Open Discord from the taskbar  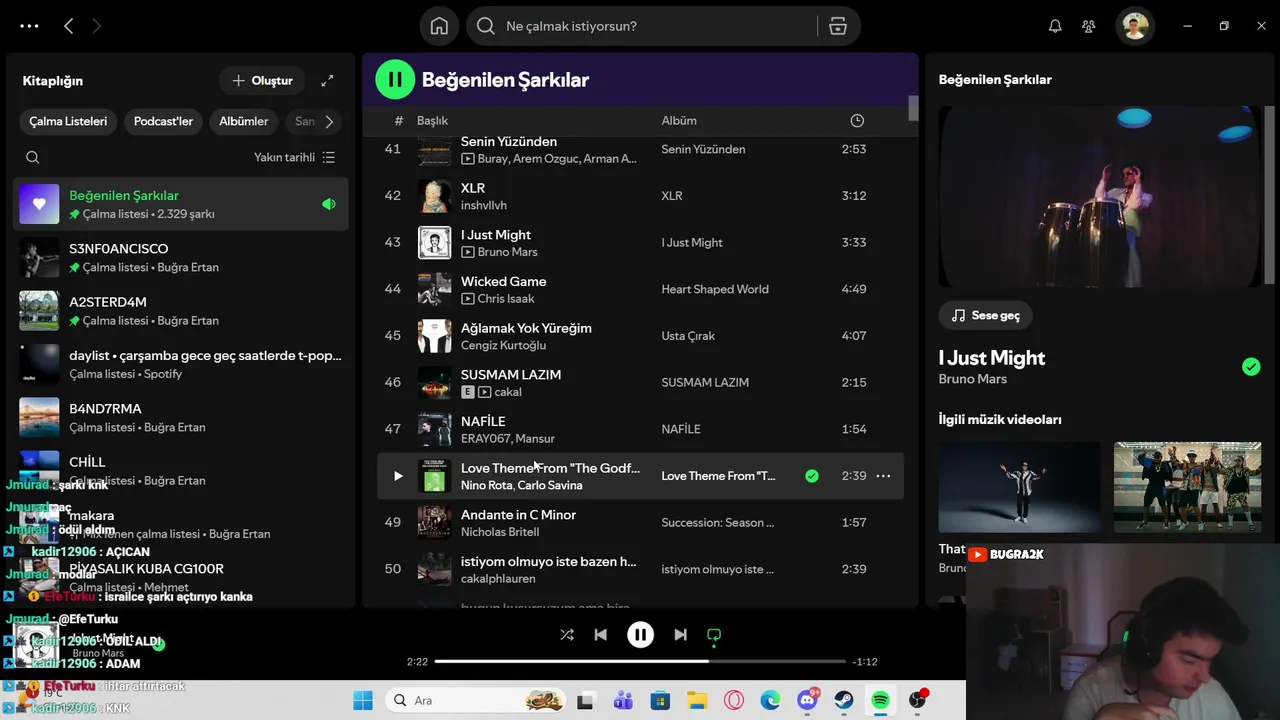808,700
